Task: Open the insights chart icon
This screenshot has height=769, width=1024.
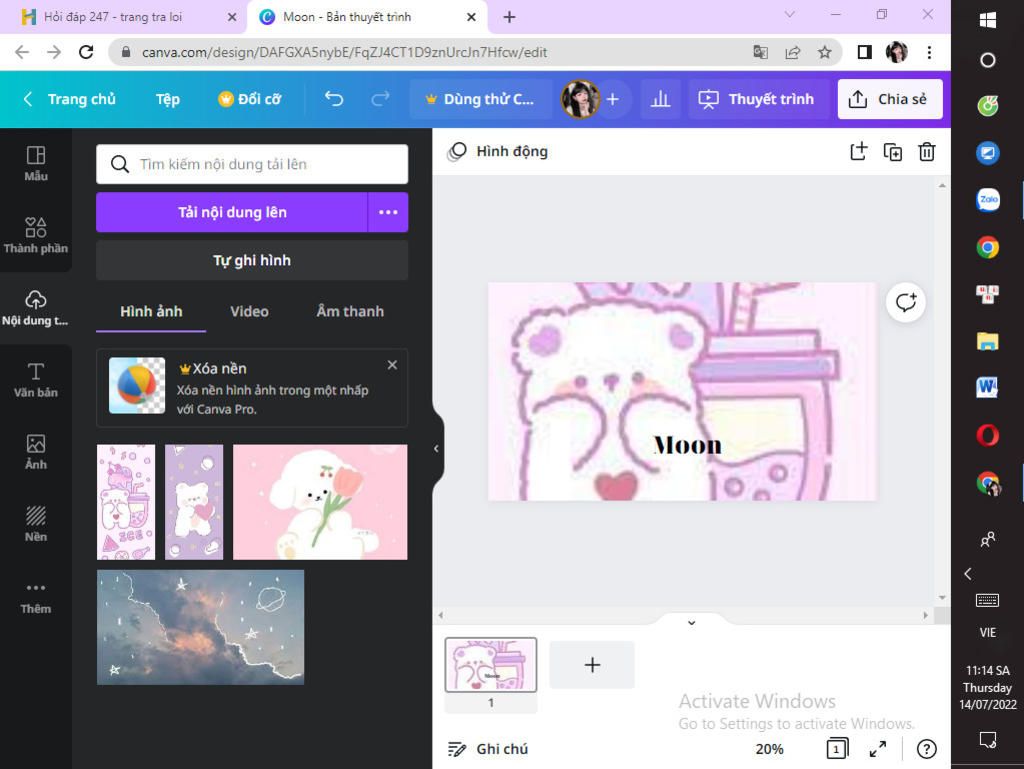Action: click(660, 99)
